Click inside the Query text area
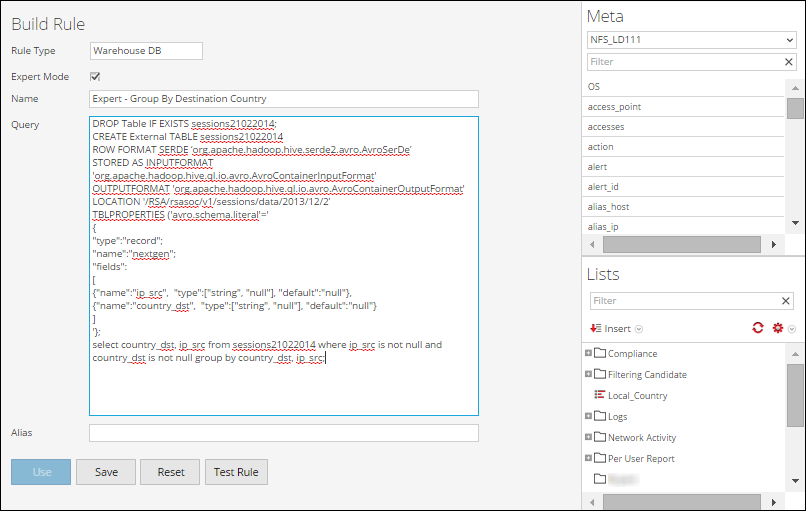 284,266
